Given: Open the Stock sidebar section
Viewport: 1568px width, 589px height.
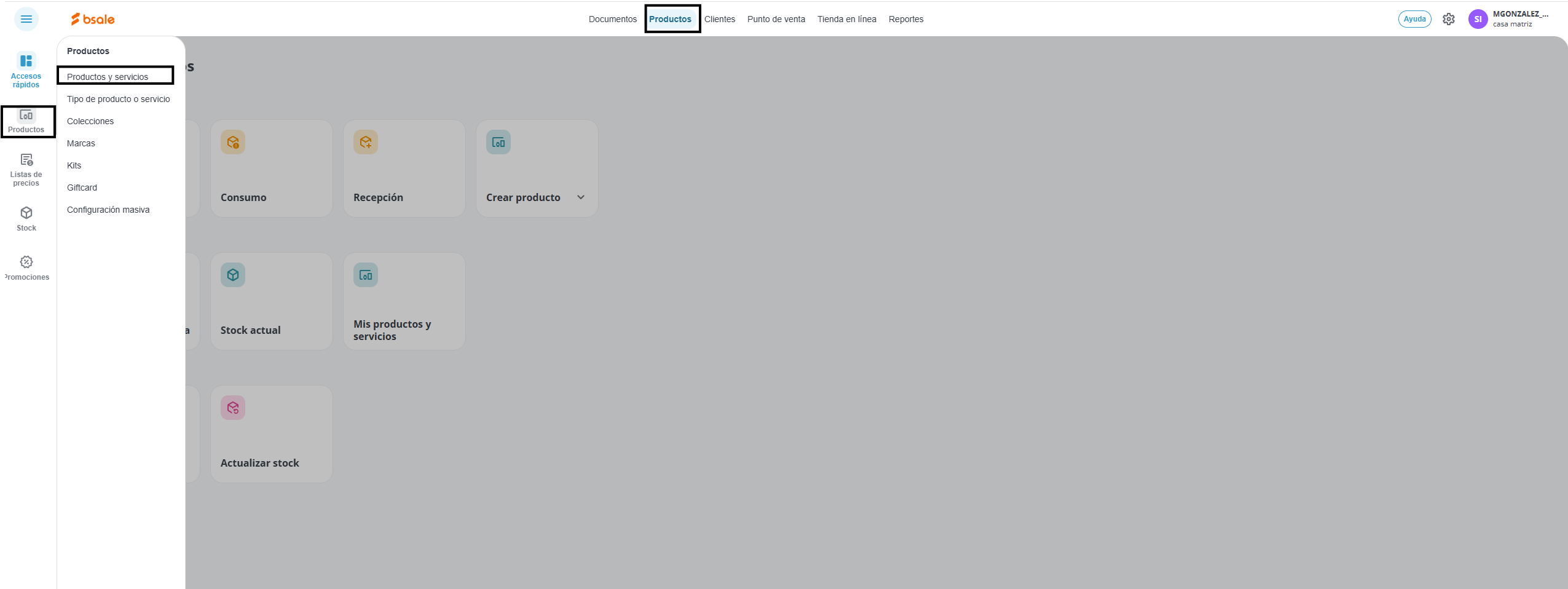Looking at the screenshot, I should [x=26, y=219].
